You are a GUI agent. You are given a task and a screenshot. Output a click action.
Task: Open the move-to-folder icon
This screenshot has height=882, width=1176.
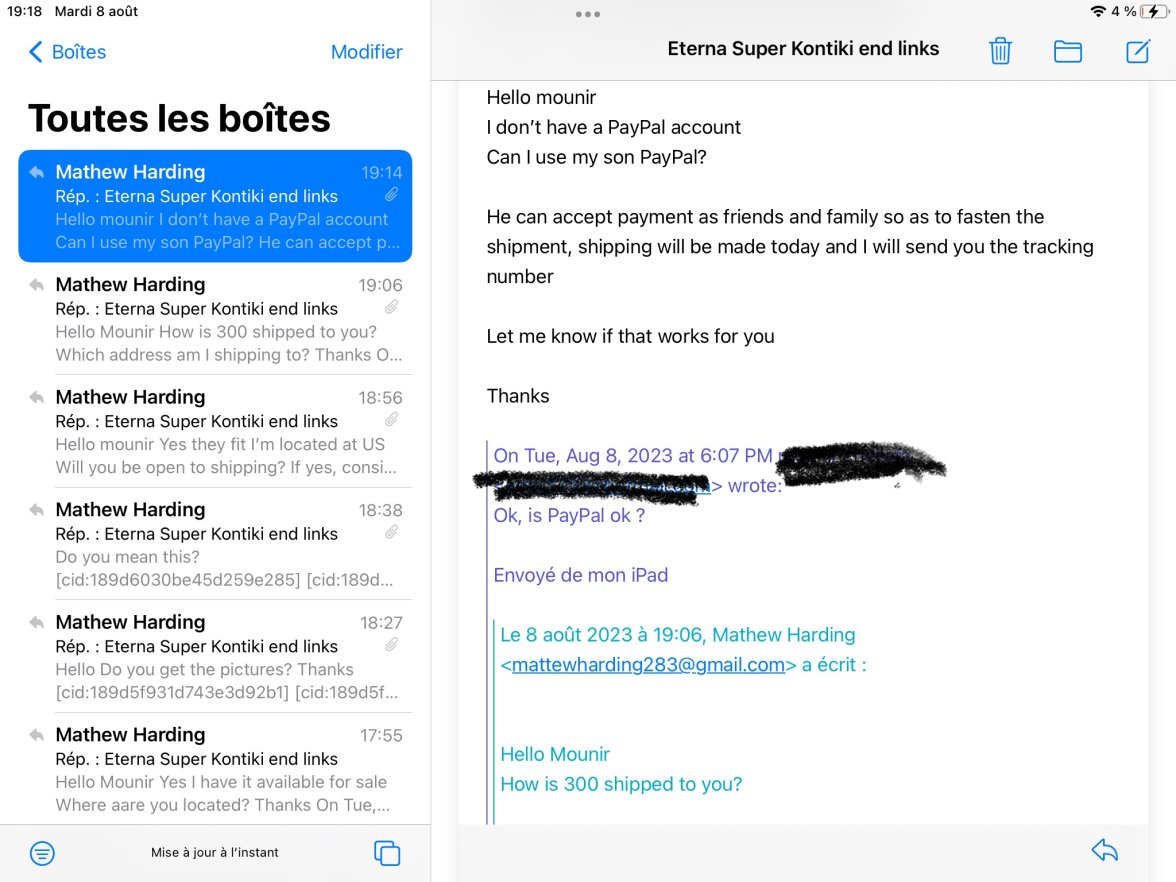coord(1068,51)
